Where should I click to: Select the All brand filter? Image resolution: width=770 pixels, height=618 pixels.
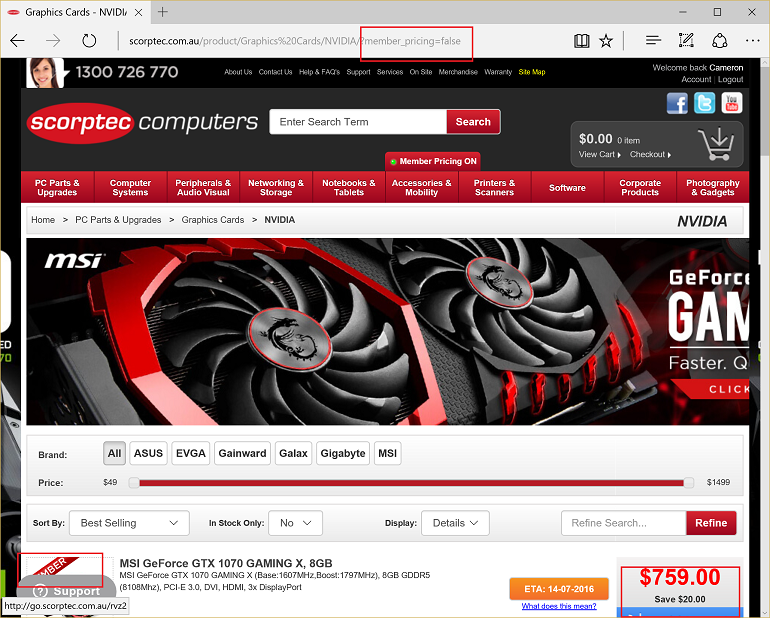coord(114,453)
